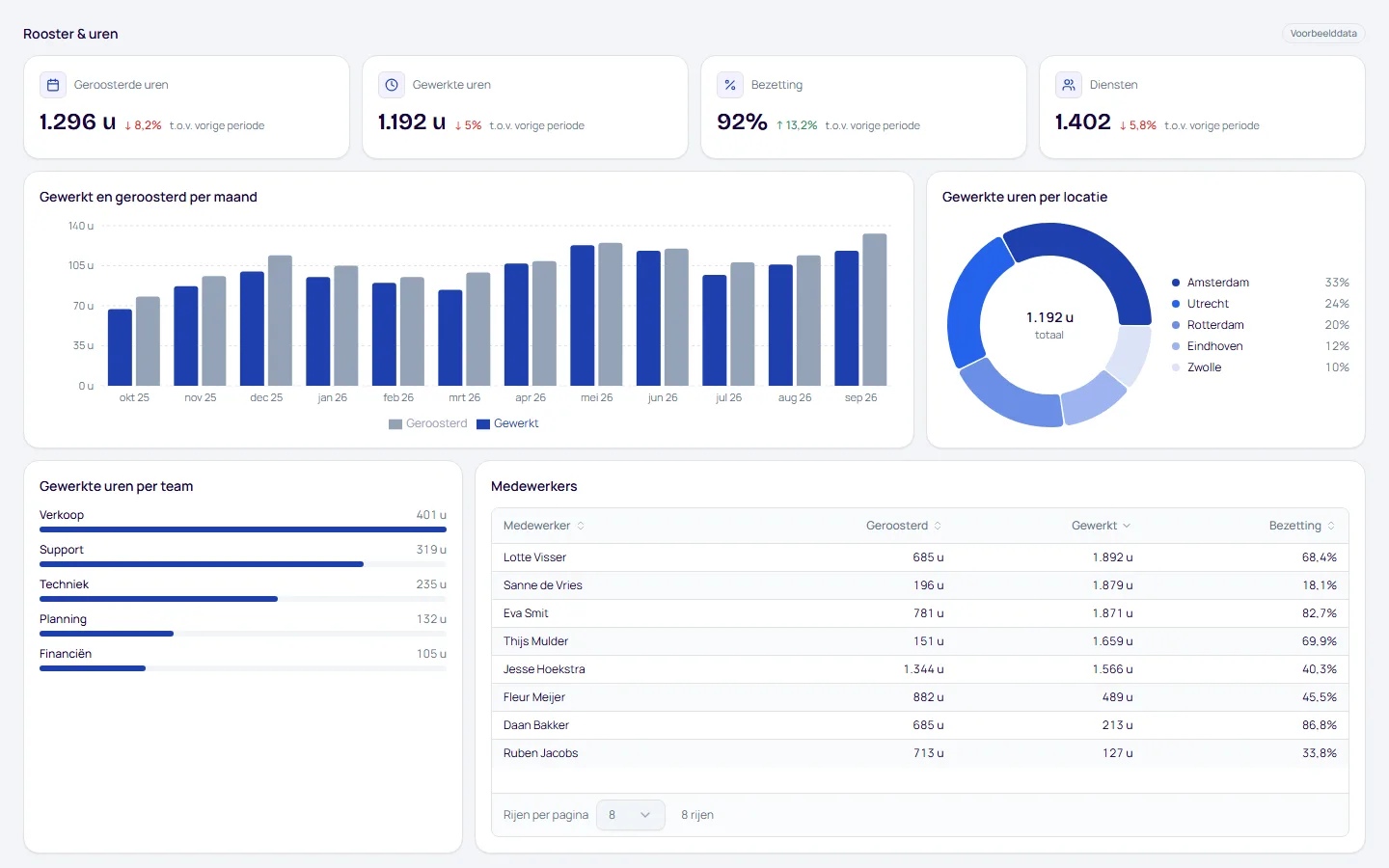Viewport: 1389px width, 868px height.
Task: Select employee Thijs Mulder
Action: tap(535, 641)
